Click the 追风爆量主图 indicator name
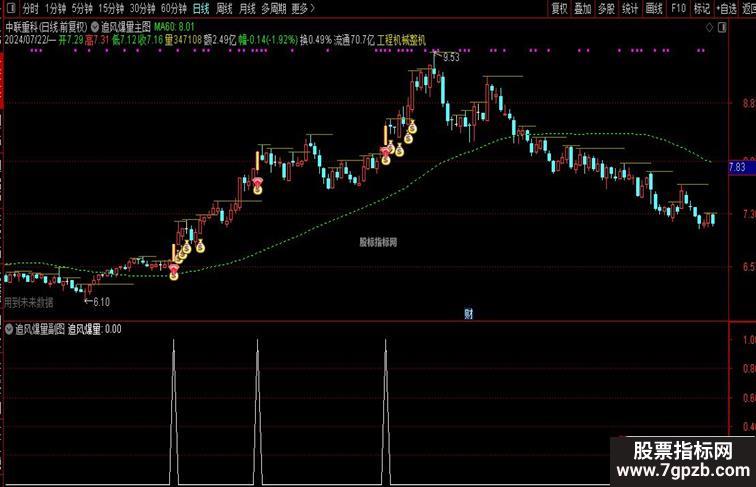Image resolution: width=756 pixels, height=487 pixels. point(126,27)
